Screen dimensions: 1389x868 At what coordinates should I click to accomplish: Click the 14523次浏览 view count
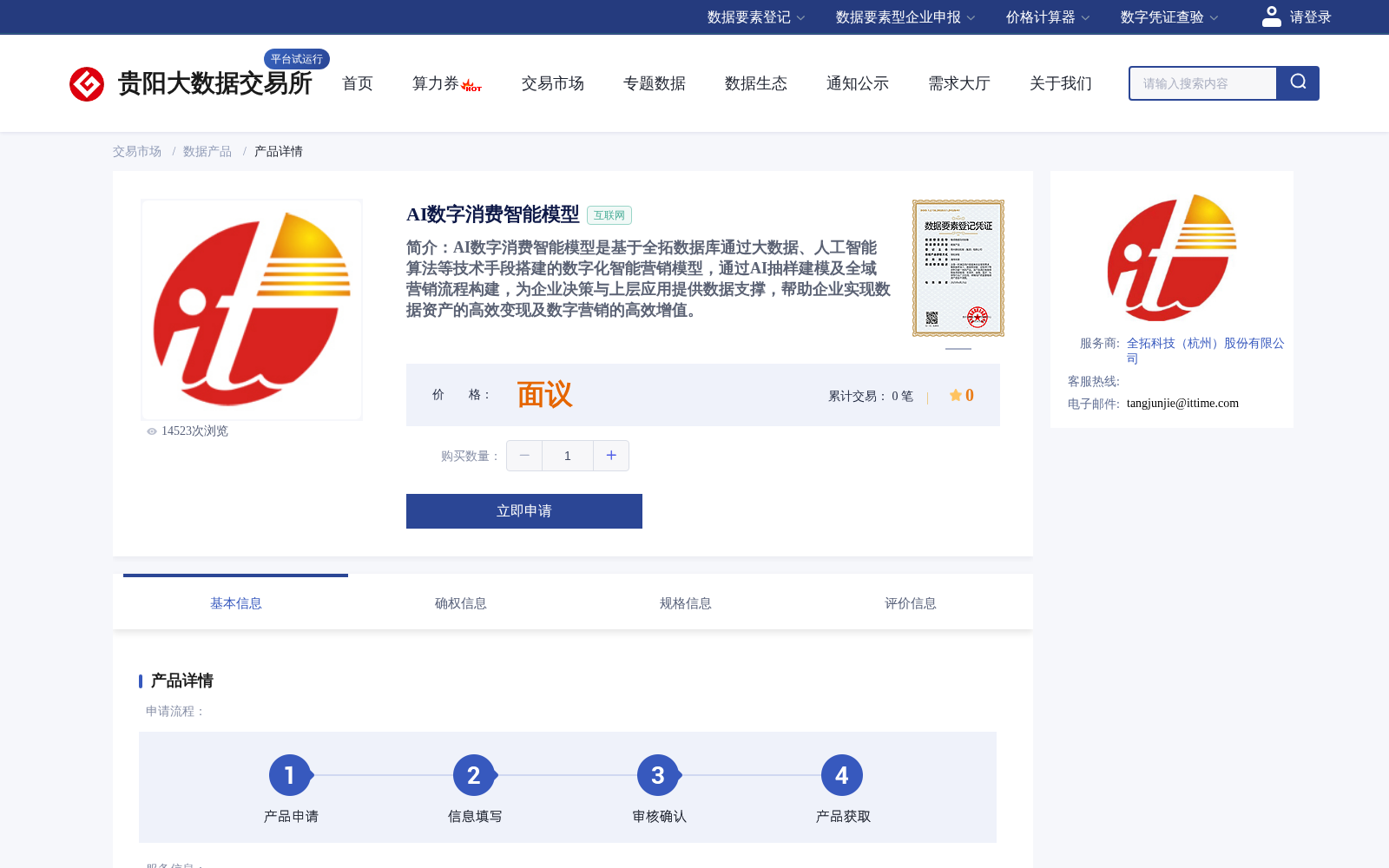(x=194, y=431)
